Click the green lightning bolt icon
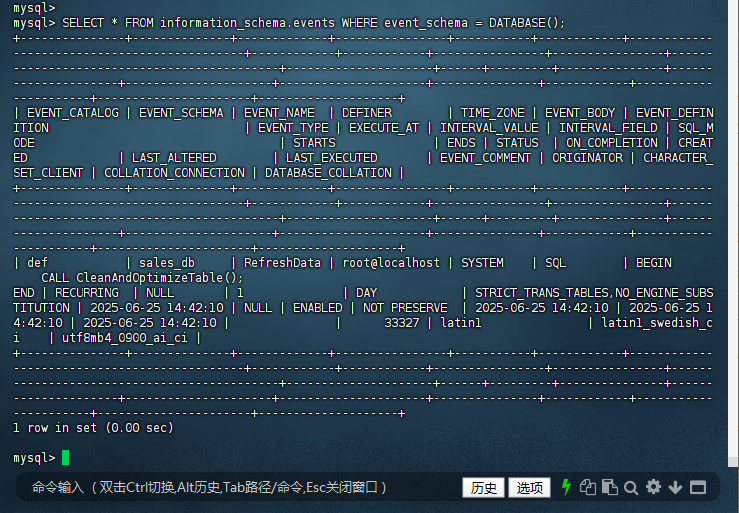Screen dimensions: 739x513 [x=566, y=487]
